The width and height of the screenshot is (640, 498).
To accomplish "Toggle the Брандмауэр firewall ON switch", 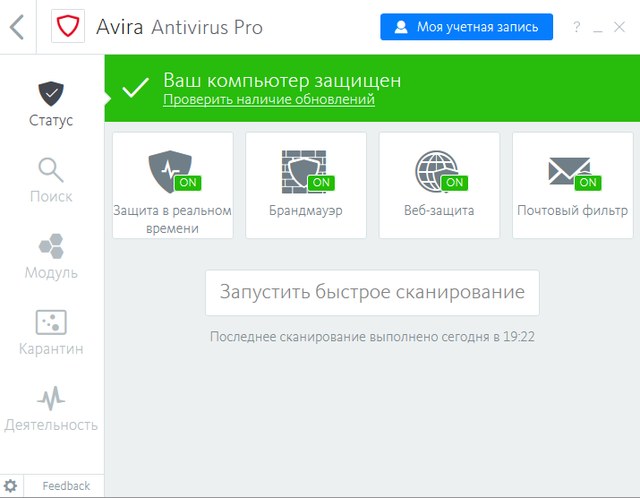I will tap(321, 183).
